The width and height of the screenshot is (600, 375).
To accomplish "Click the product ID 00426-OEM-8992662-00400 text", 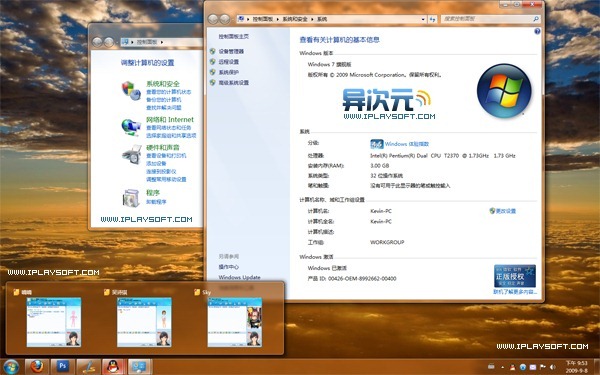I will pyautogui.click(x=361, y=278).
